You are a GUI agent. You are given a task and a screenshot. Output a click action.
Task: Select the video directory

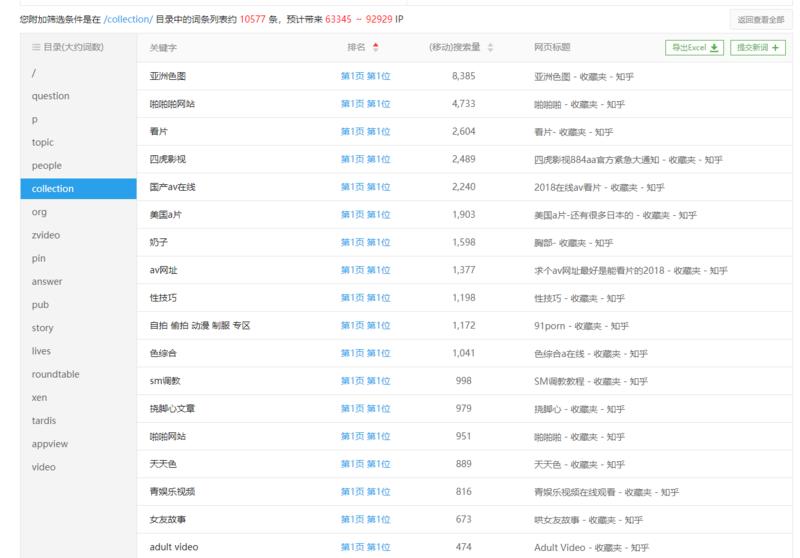point(43,467)
